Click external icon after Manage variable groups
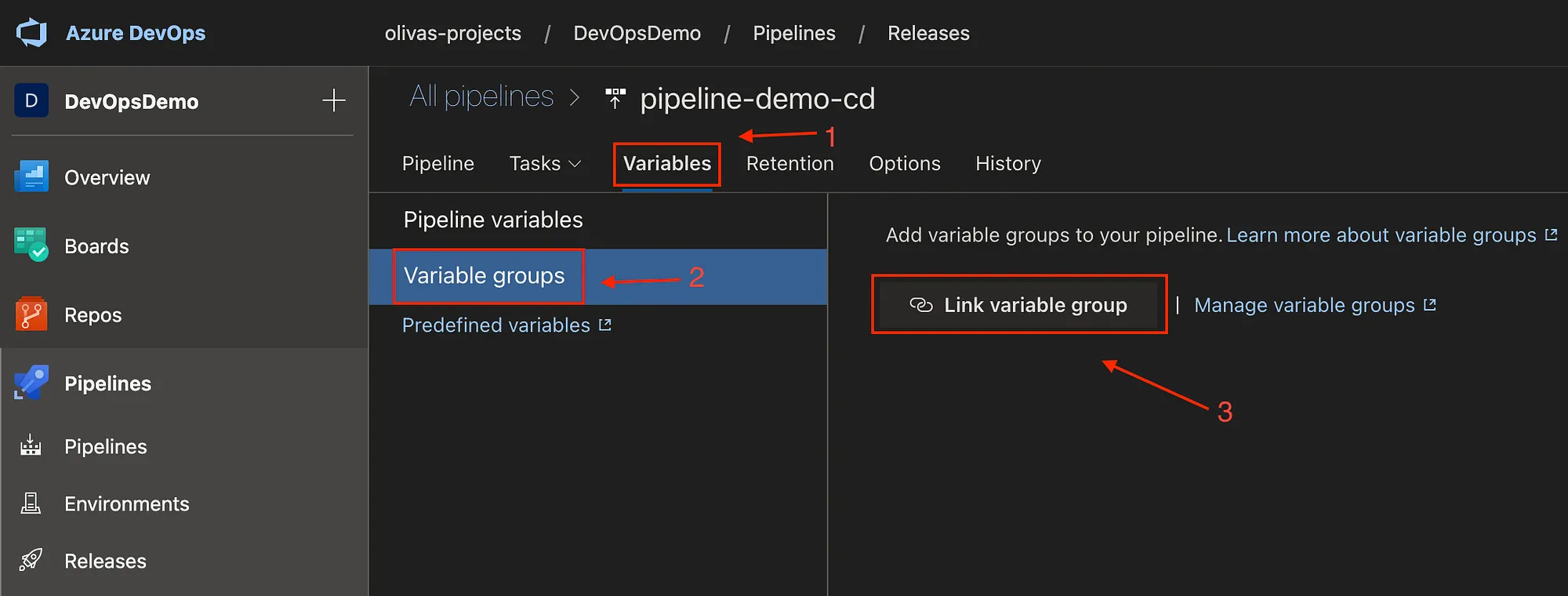This screenshot has width=1568, height=596. [x=1430, y=304]
